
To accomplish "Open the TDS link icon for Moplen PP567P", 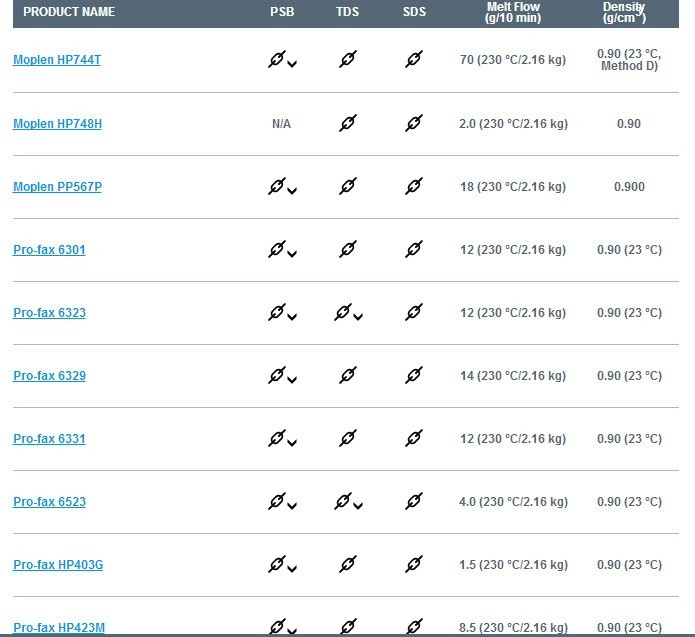I will [x=348, y=186].
